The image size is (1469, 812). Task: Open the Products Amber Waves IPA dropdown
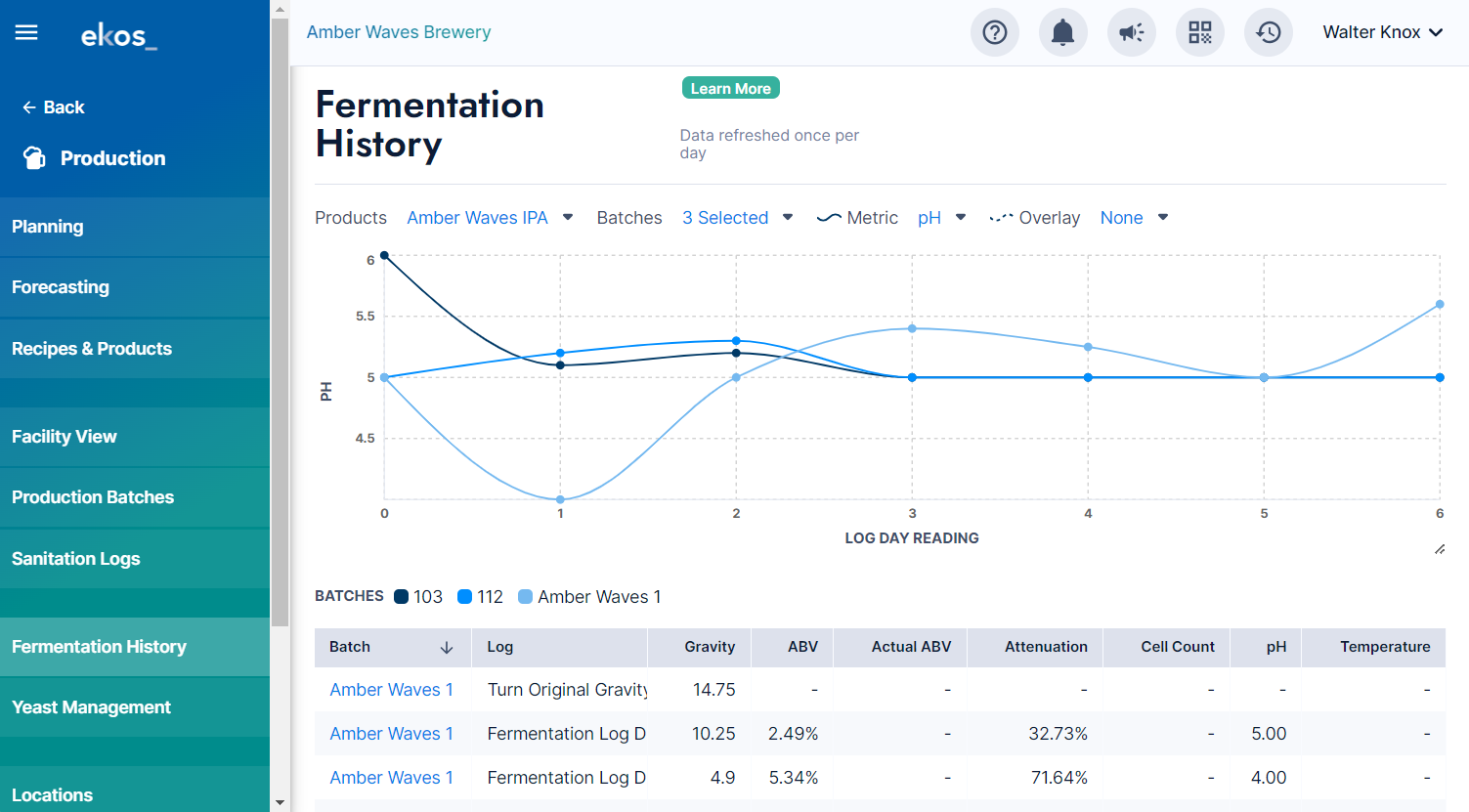click(490, 218)
